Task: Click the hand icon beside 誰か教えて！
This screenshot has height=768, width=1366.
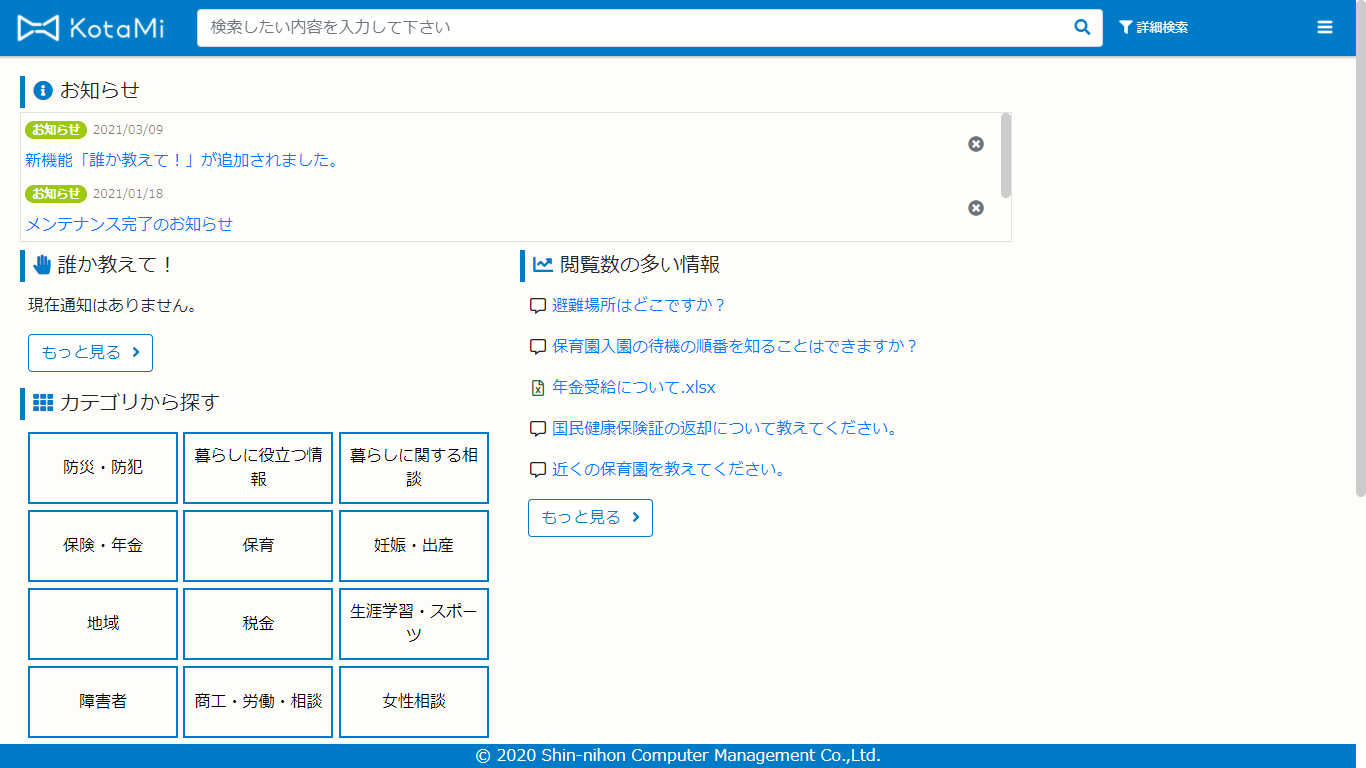Action: (42, 264)
